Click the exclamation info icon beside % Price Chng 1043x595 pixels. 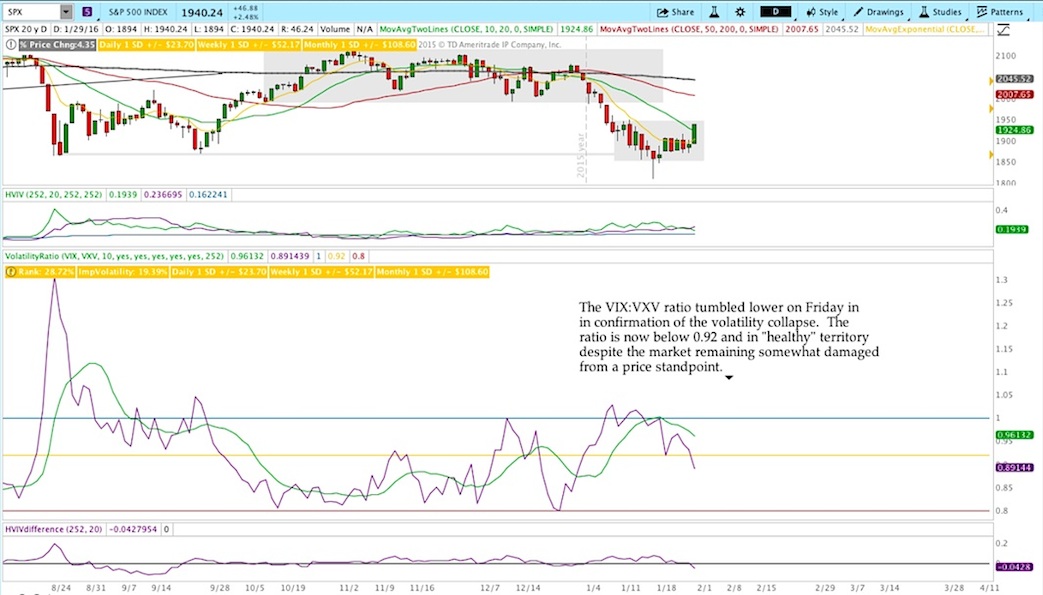click(11, 45)
